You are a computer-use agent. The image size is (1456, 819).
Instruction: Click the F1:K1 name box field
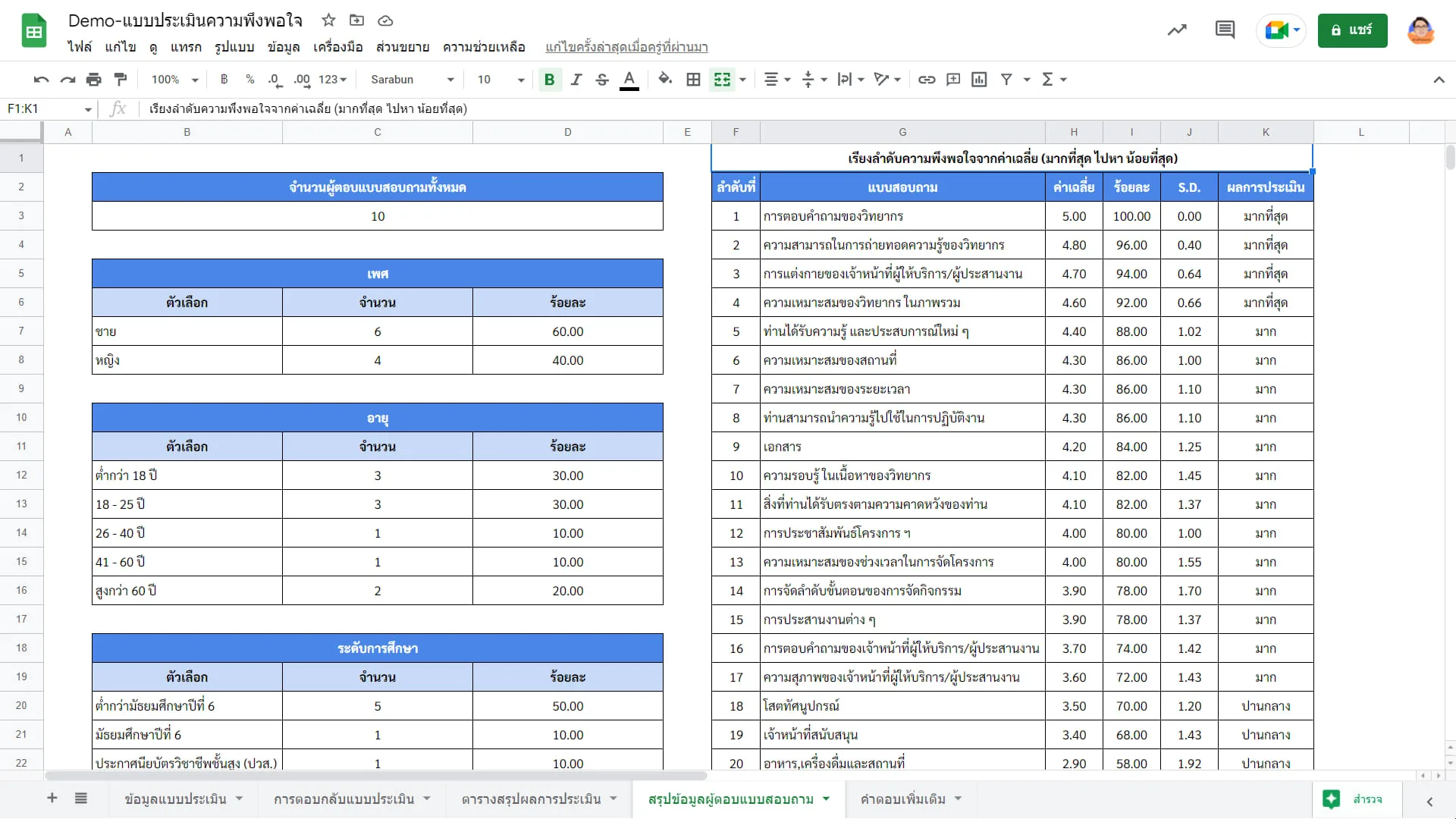[x=49, y=109]
